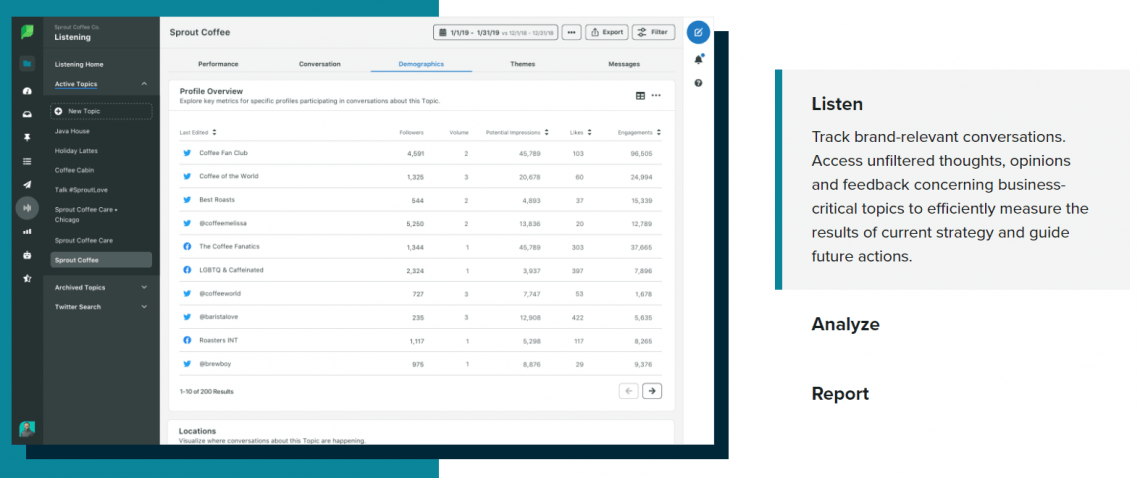Collapse the Active Topics section chevron
This screenshot has height=478, width=1140.
[144, 84]
